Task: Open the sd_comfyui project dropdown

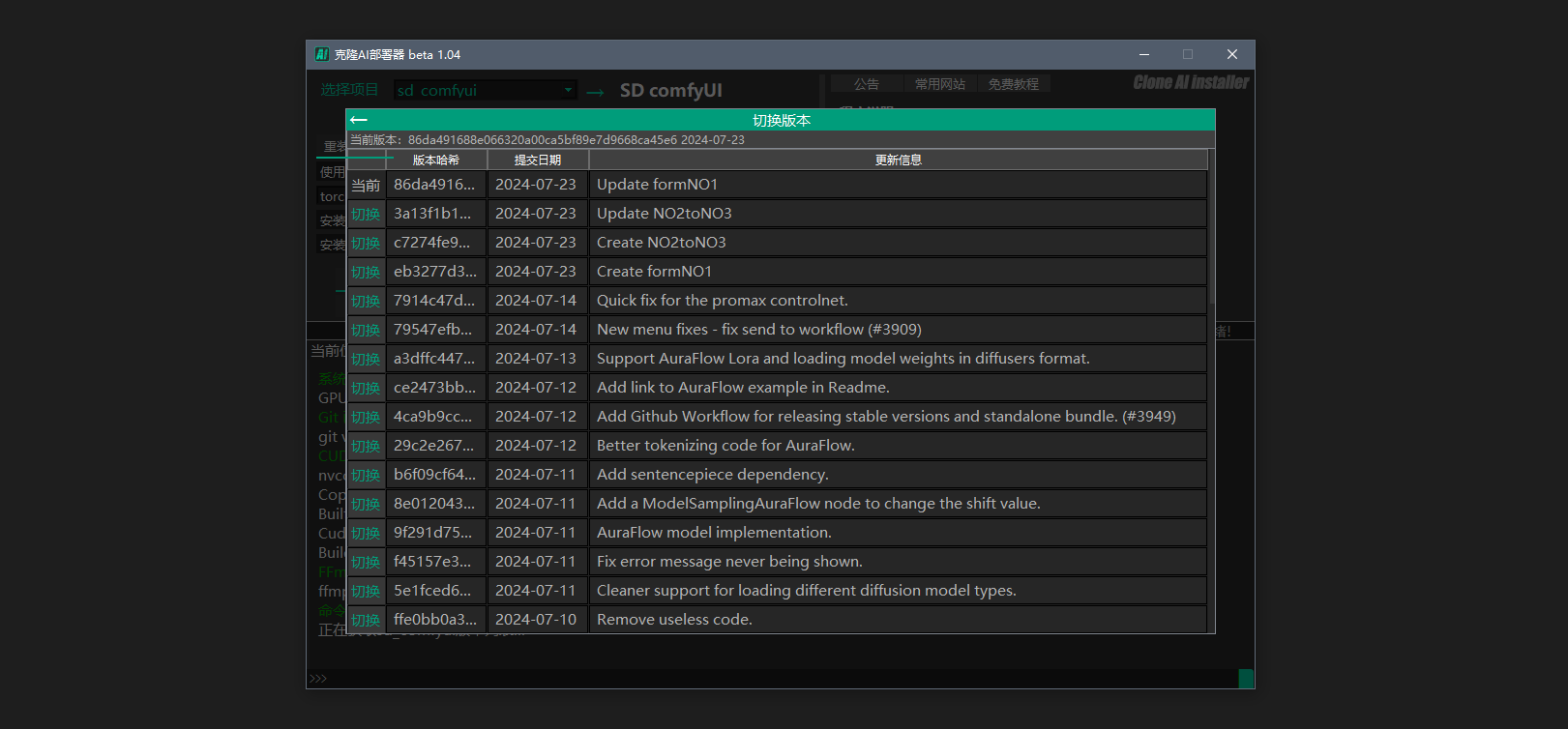Action: 486,90
